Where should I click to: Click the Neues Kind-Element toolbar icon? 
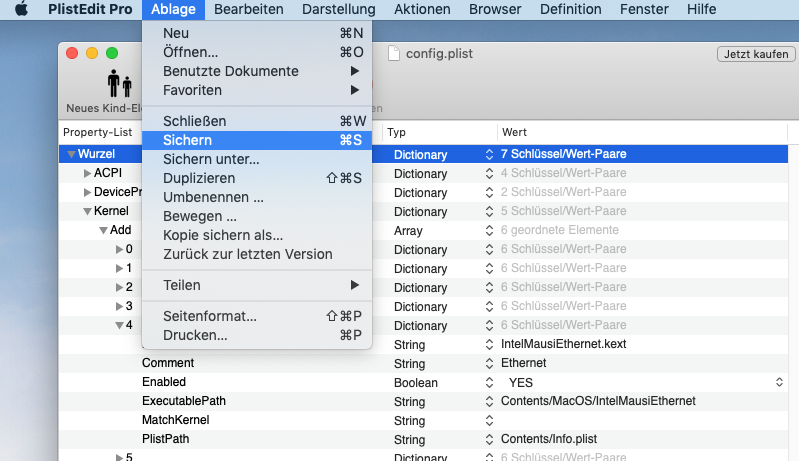(120, 84)
